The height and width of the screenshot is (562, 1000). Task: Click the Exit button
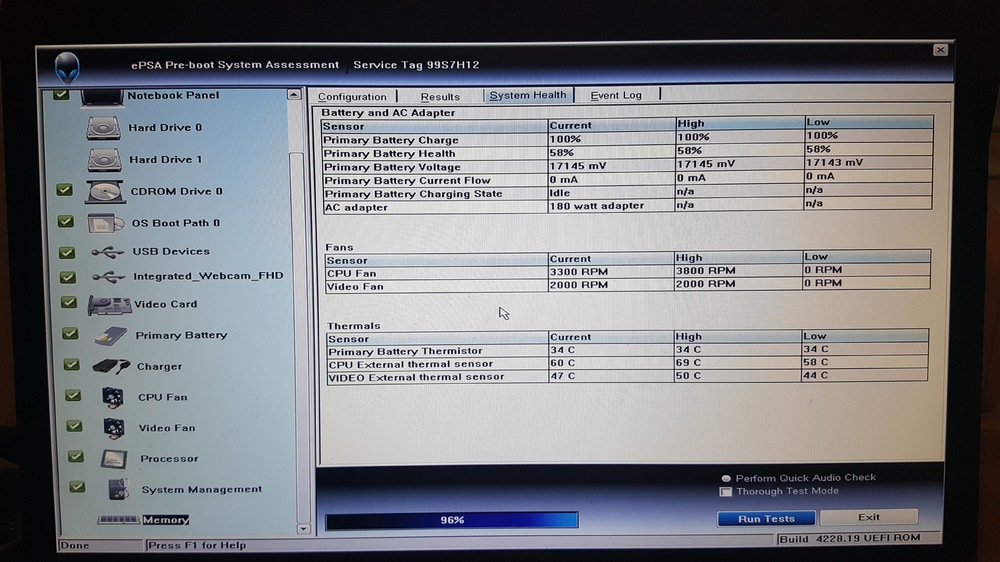(x=868, y=517)
